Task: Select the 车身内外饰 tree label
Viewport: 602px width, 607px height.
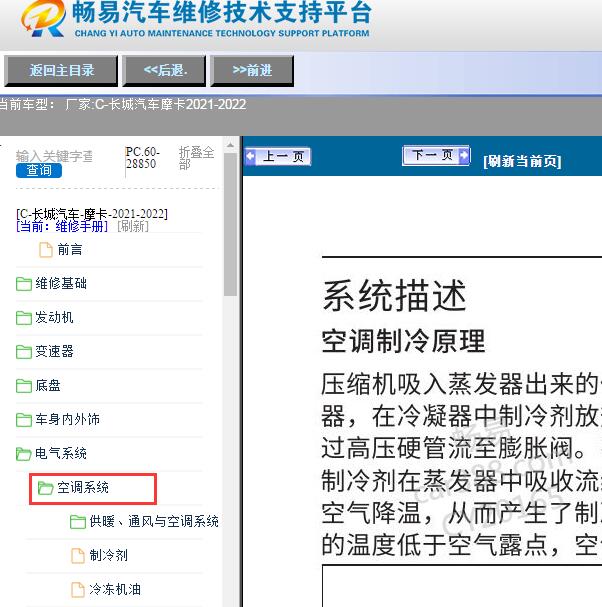Action: 67,420
